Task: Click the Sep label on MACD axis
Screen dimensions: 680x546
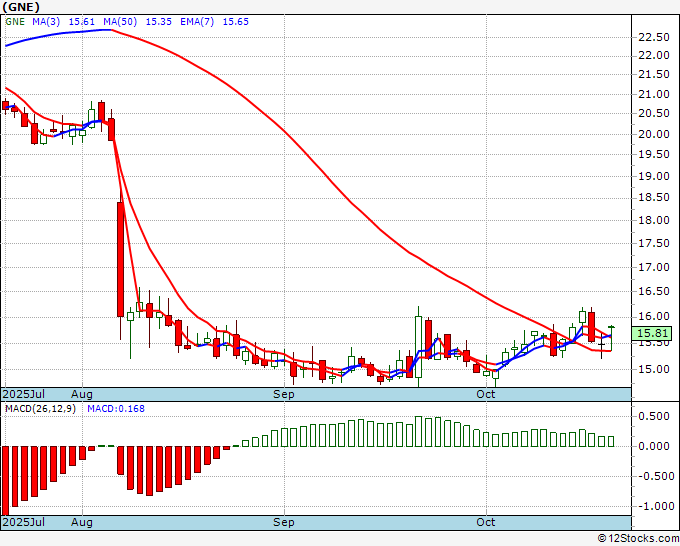Action: click(x=284, y=522)
